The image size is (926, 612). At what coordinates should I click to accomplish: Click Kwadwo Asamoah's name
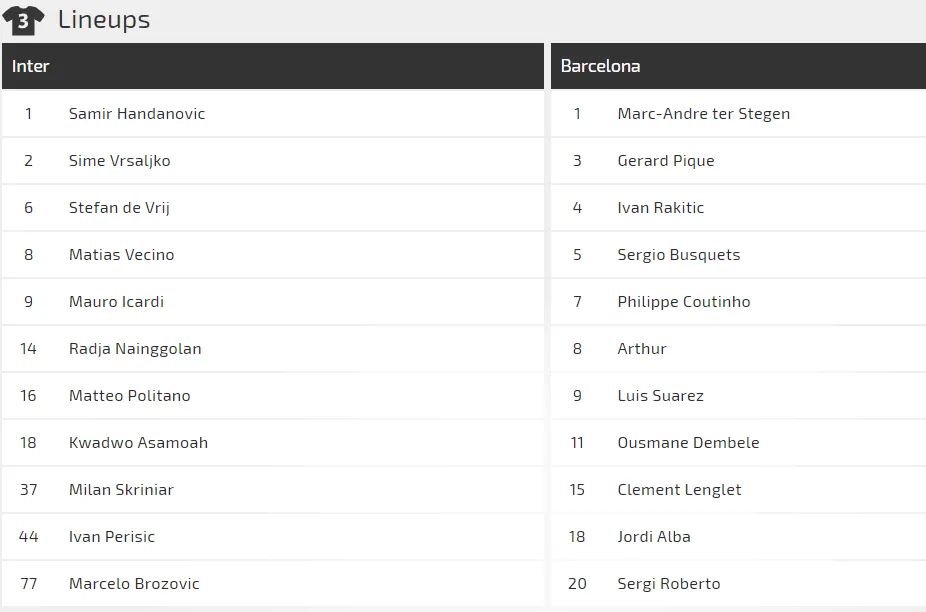pos(138,443)
